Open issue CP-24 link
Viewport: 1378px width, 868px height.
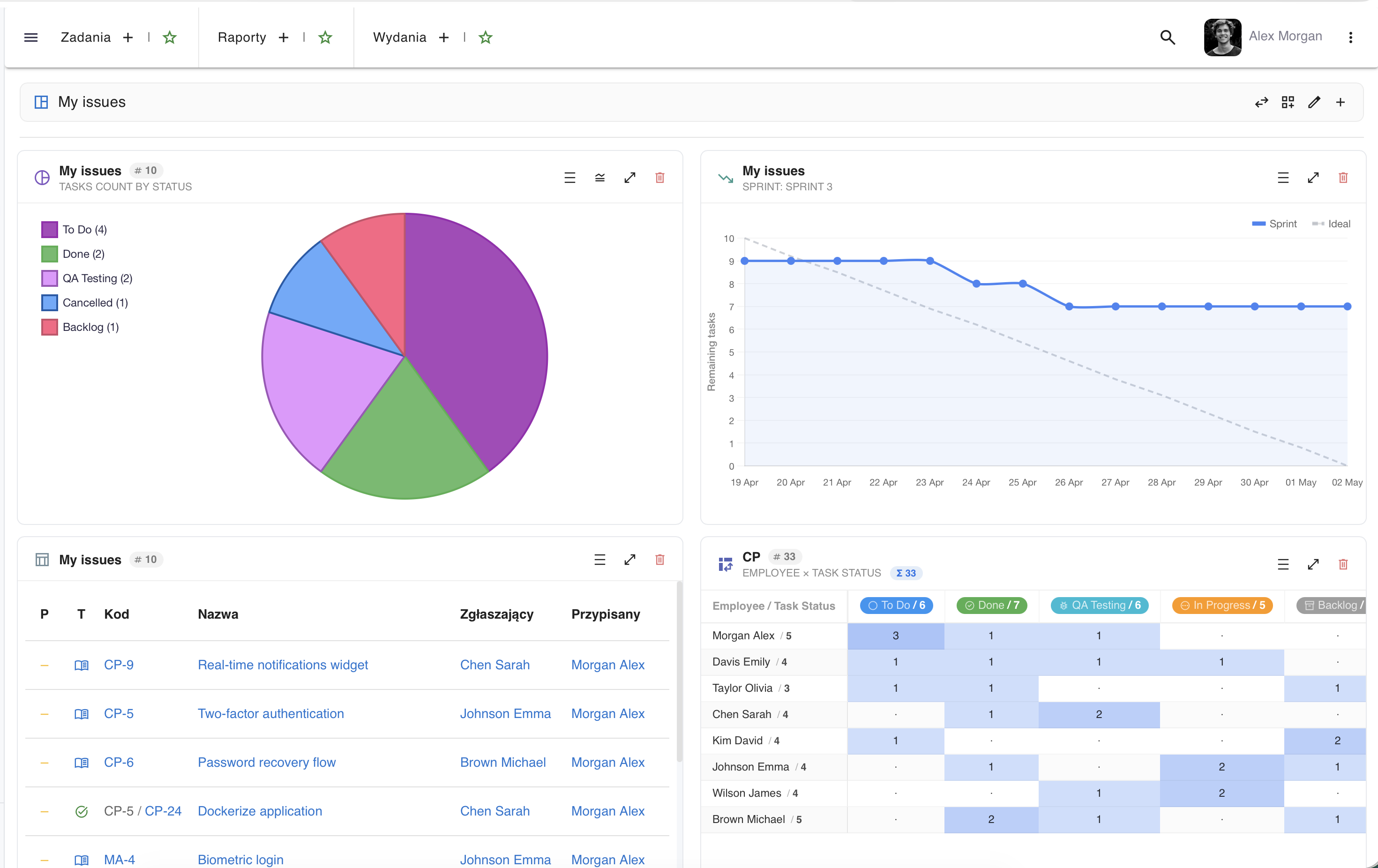163,811
